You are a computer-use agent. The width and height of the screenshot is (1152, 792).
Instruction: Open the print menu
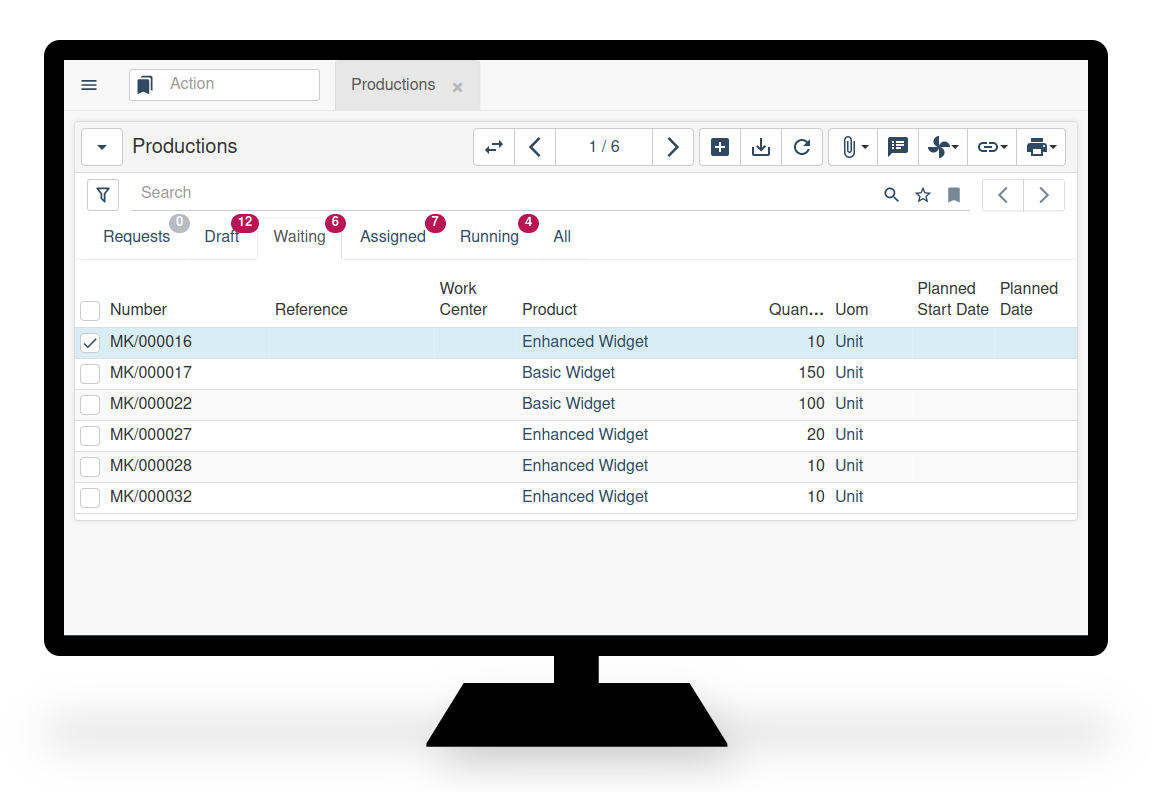pos(1041,147)
